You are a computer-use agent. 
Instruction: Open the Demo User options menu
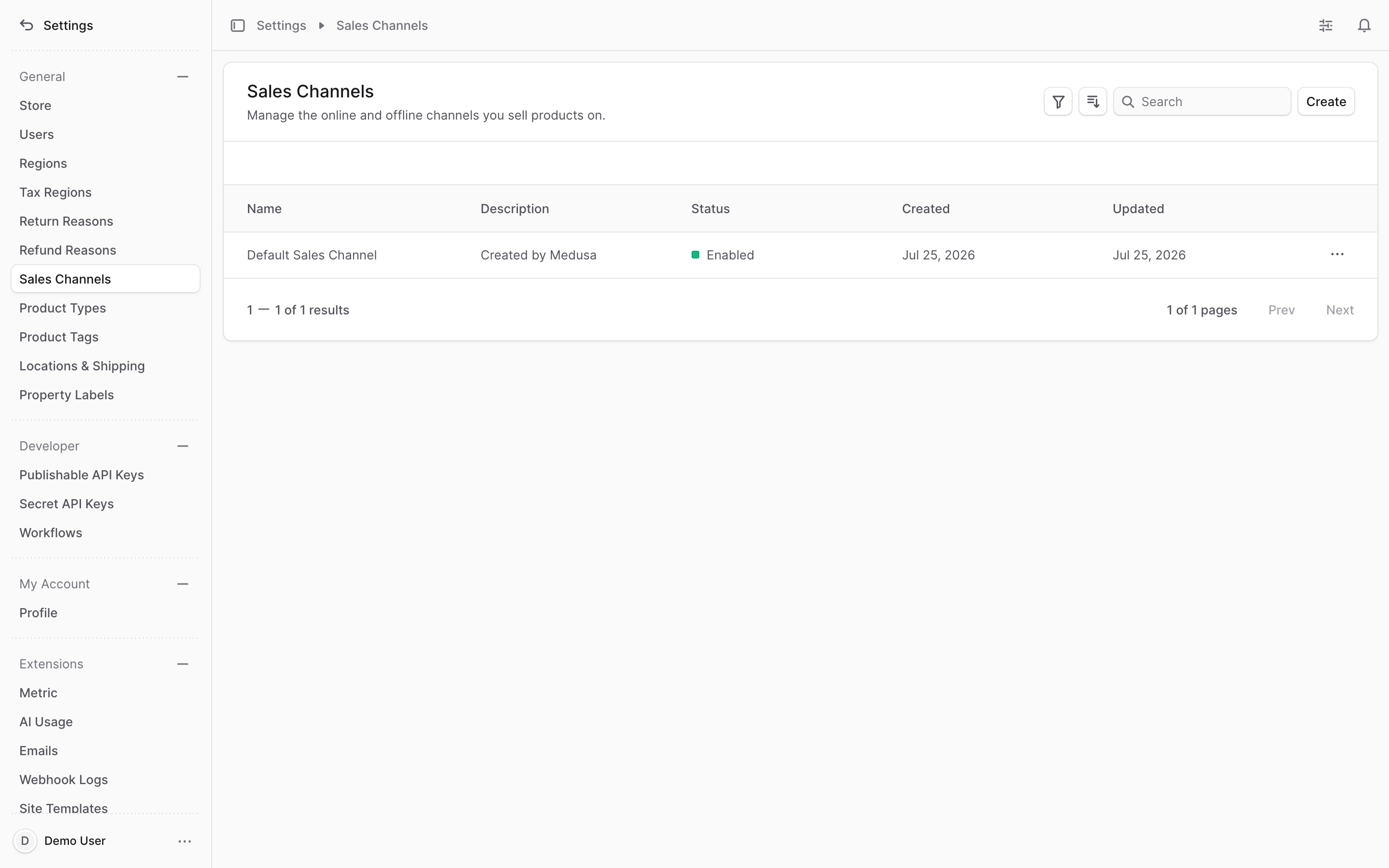tap(185, 841)
